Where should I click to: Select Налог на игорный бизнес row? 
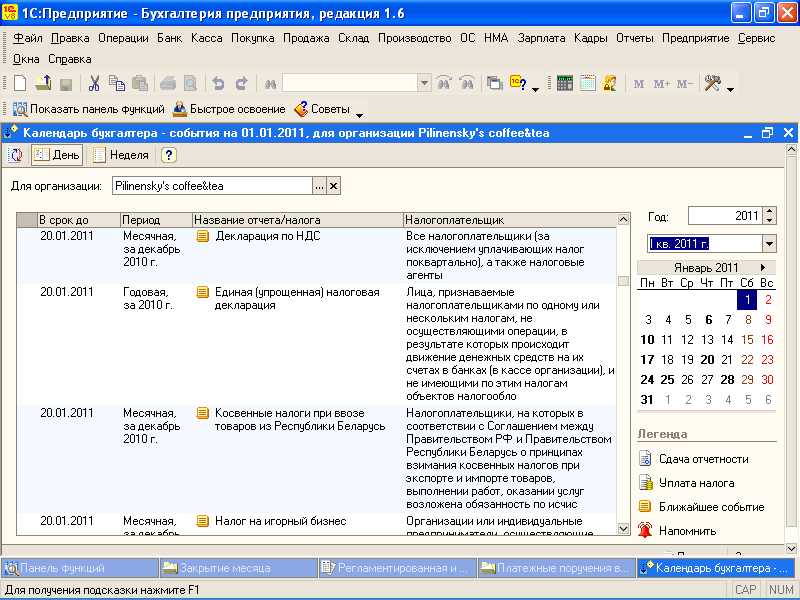point(316,524)
